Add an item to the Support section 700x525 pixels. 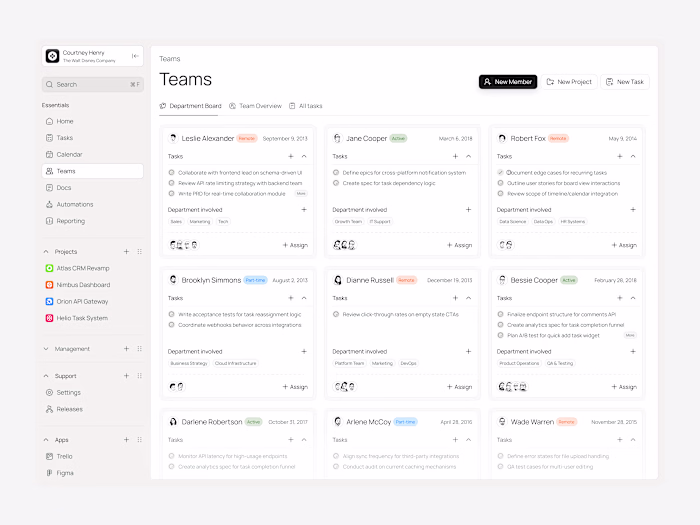[x=126, y=376]
